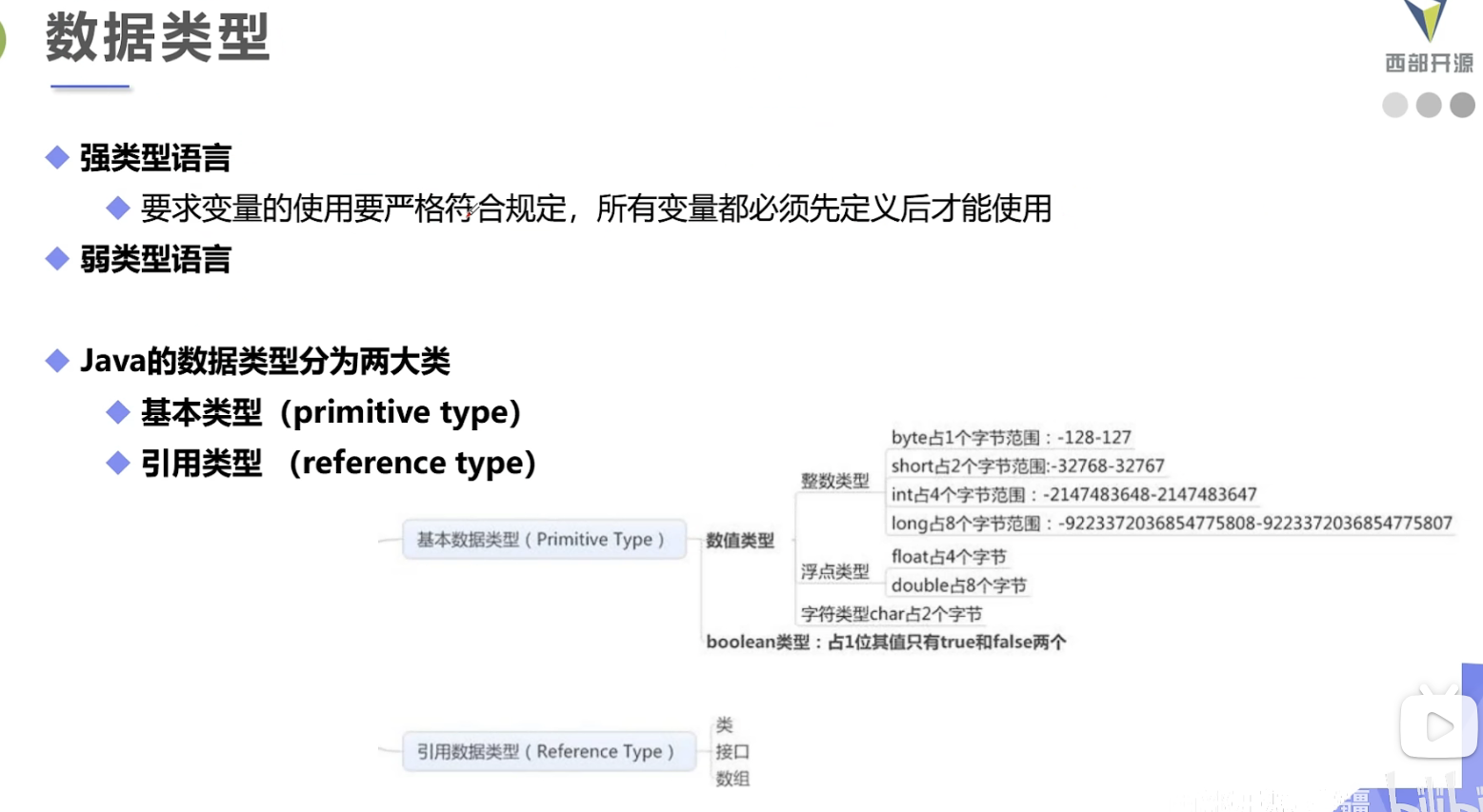Click the boolean类型 description line

click(x=886, y=642)
